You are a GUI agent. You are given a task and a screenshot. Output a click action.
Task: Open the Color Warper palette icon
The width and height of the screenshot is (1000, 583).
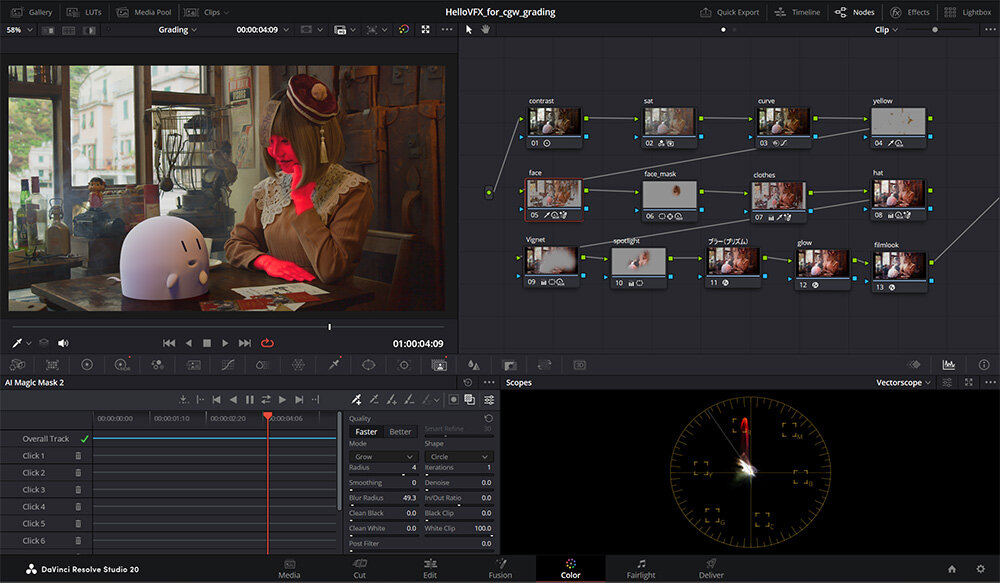pyautogui.click(x=297, y=365)
